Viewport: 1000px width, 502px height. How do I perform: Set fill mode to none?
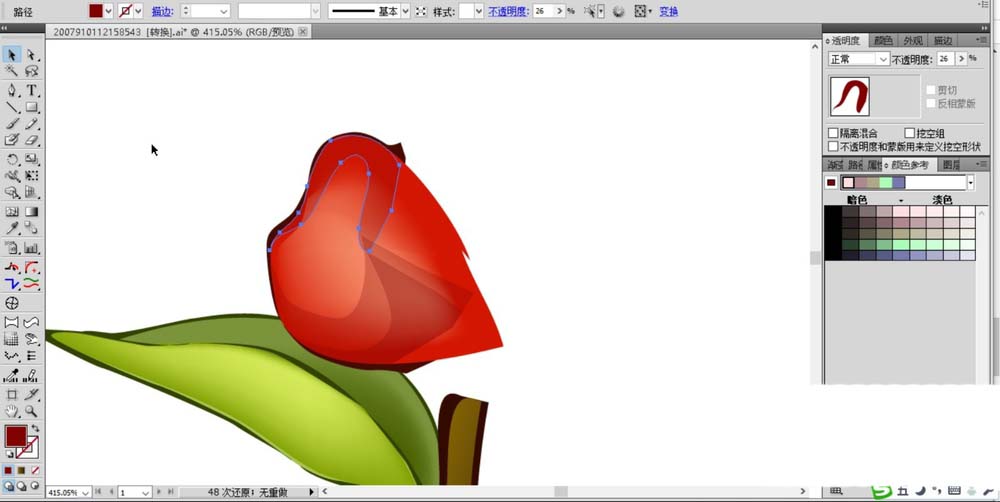pos(35,471)
